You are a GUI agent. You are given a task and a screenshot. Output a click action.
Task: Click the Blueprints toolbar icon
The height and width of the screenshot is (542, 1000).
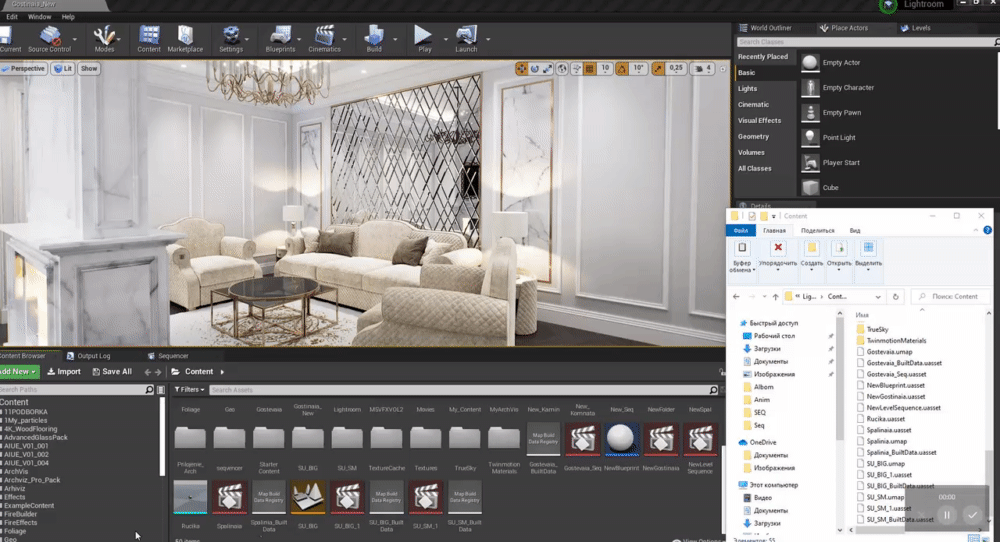pos(280,38)
